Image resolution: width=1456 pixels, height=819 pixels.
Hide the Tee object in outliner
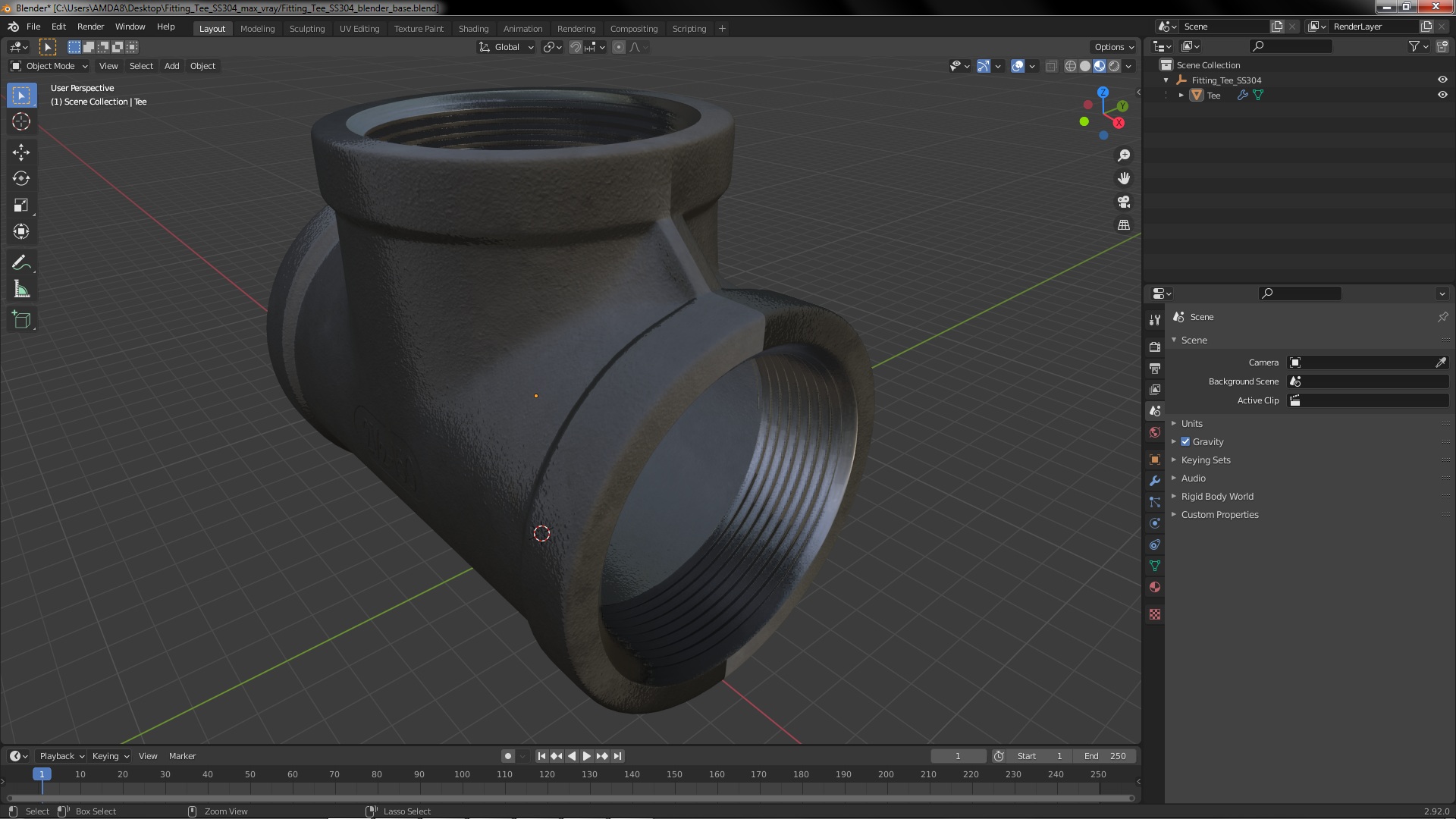point(1442,96)
